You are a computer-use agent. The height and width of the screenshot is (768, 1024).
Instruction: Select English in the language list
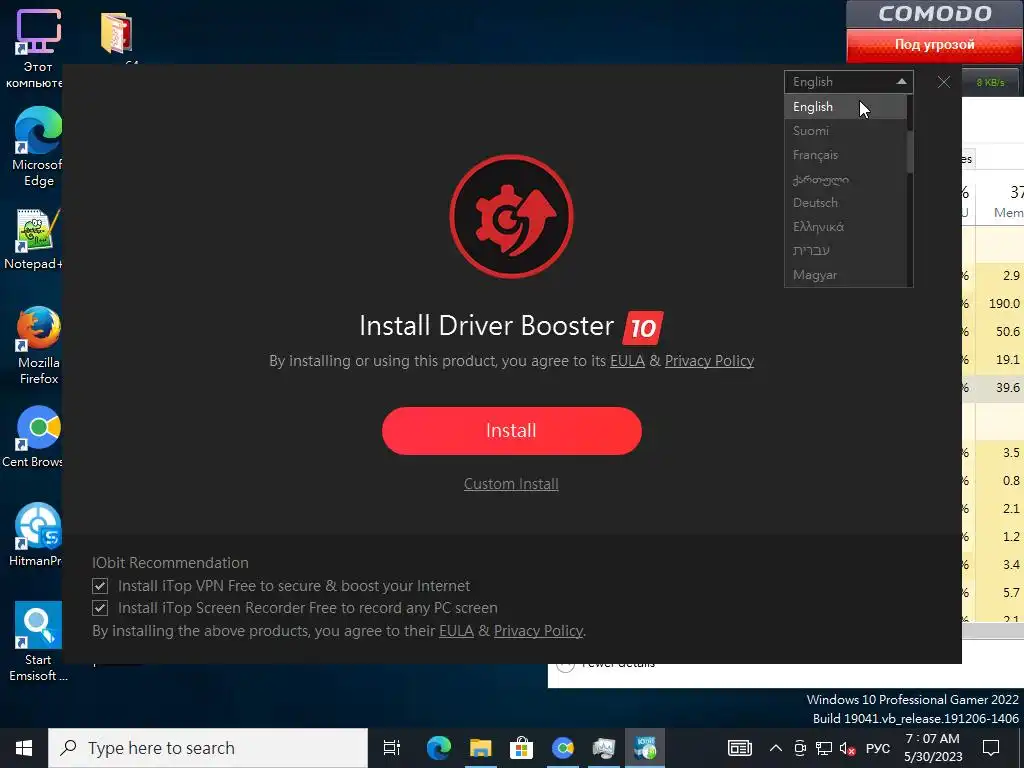click(845, 106)
